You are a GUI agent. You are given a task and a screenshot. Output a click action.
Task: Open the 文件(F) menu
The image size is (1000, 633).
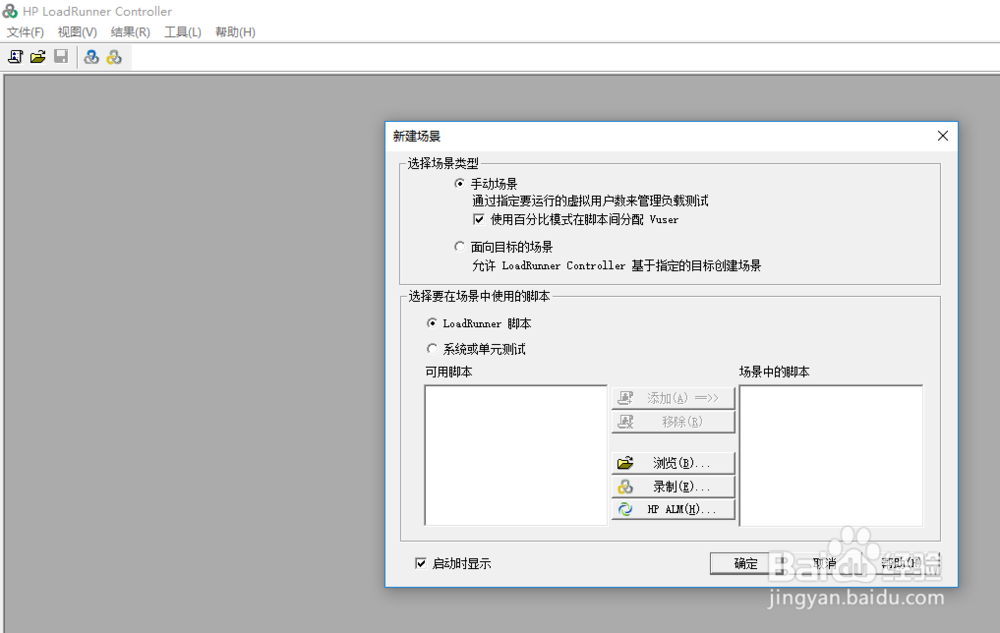point(26,32)
